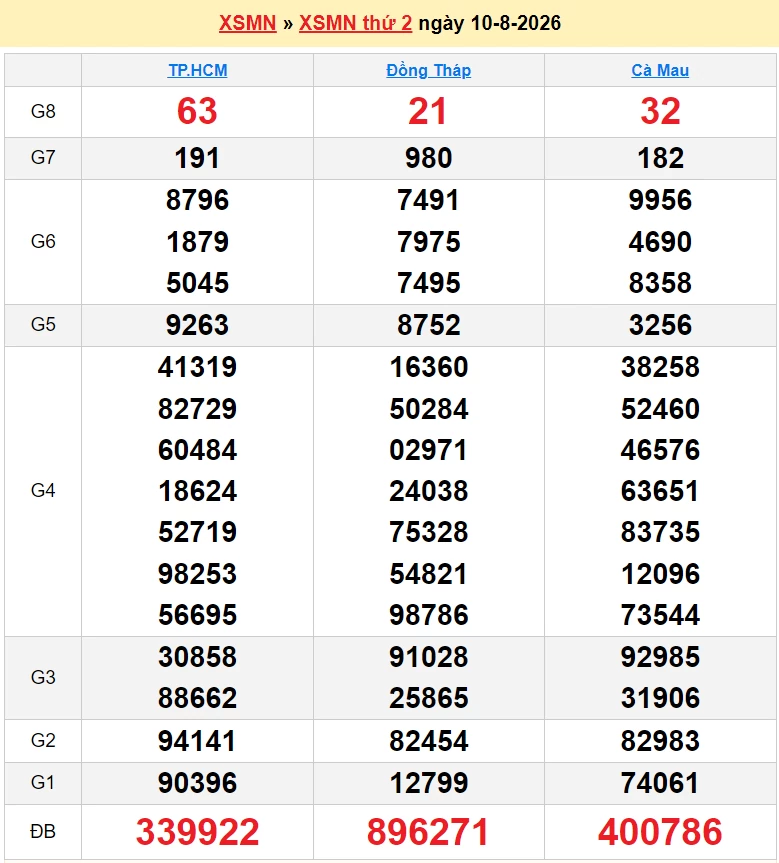Click Đồng Tháp special prize 896271
Screen dimensions: 779x863
click(428, 832)
